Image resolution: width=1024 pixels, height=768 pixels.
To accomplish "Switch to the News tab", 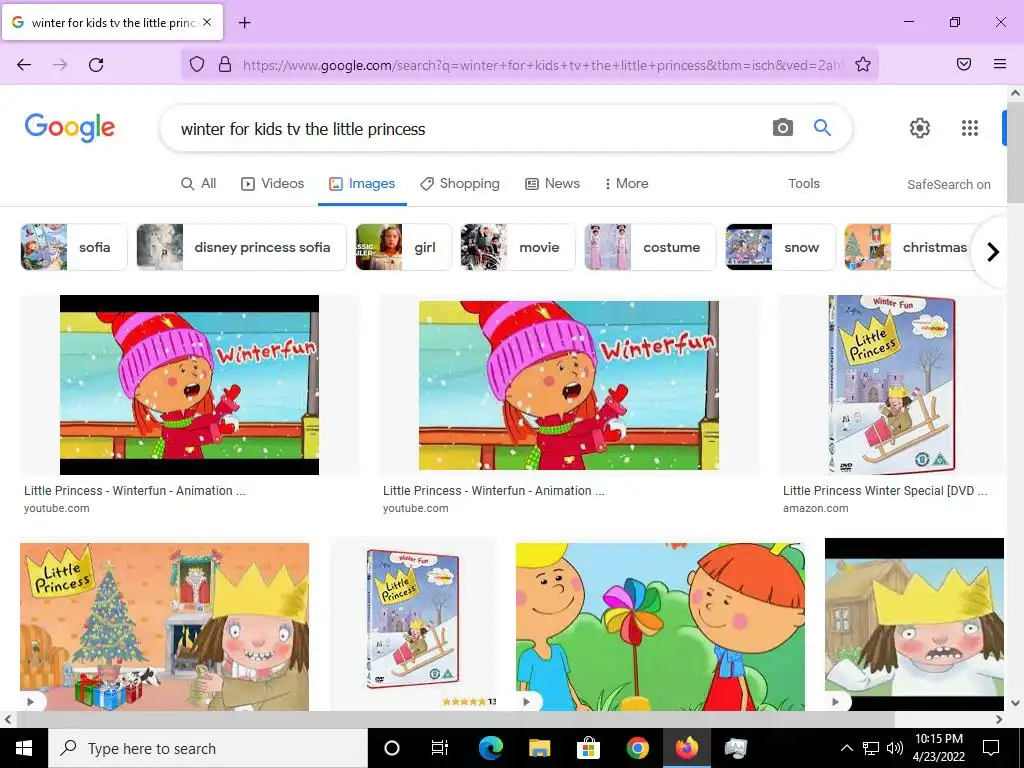I will pyautogui.click(x=552, y=184).
